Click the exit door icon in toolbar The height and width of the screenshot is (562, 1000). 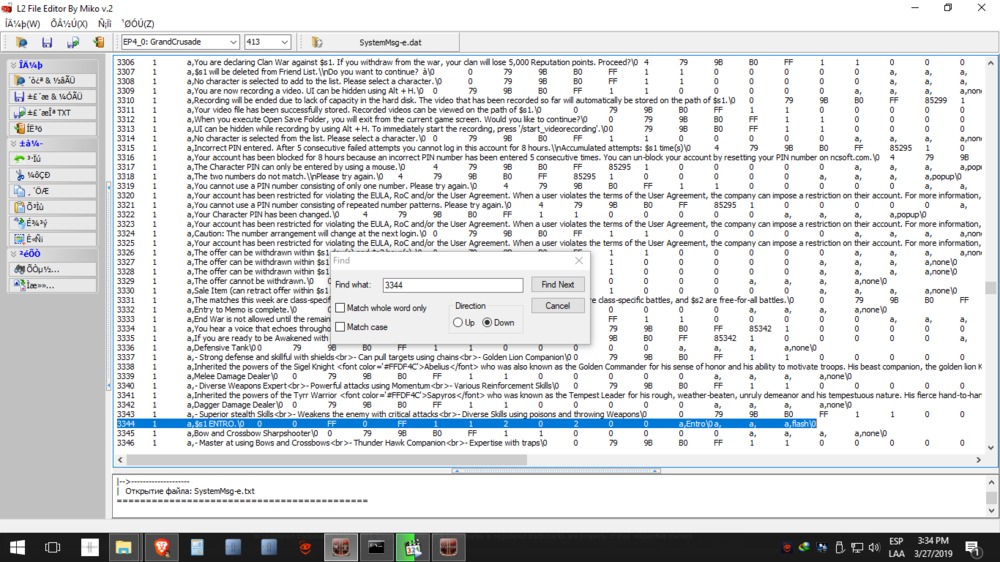coord(98,43)
